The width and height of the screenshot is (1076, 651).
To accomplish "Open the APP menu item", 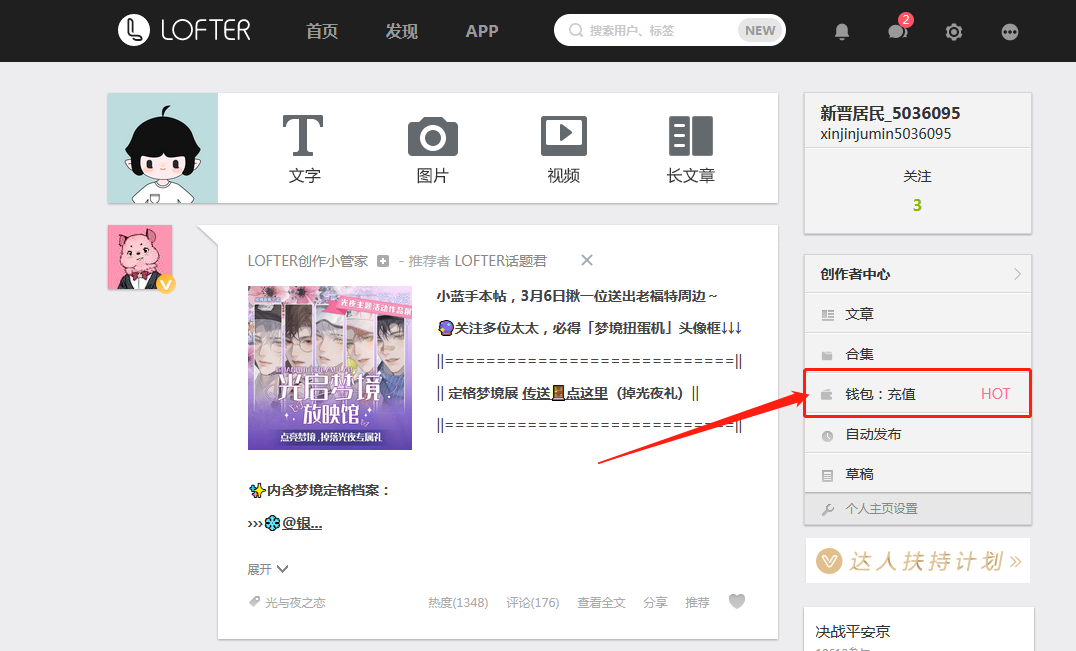I will pyautogui.click(x=482, y=31).
